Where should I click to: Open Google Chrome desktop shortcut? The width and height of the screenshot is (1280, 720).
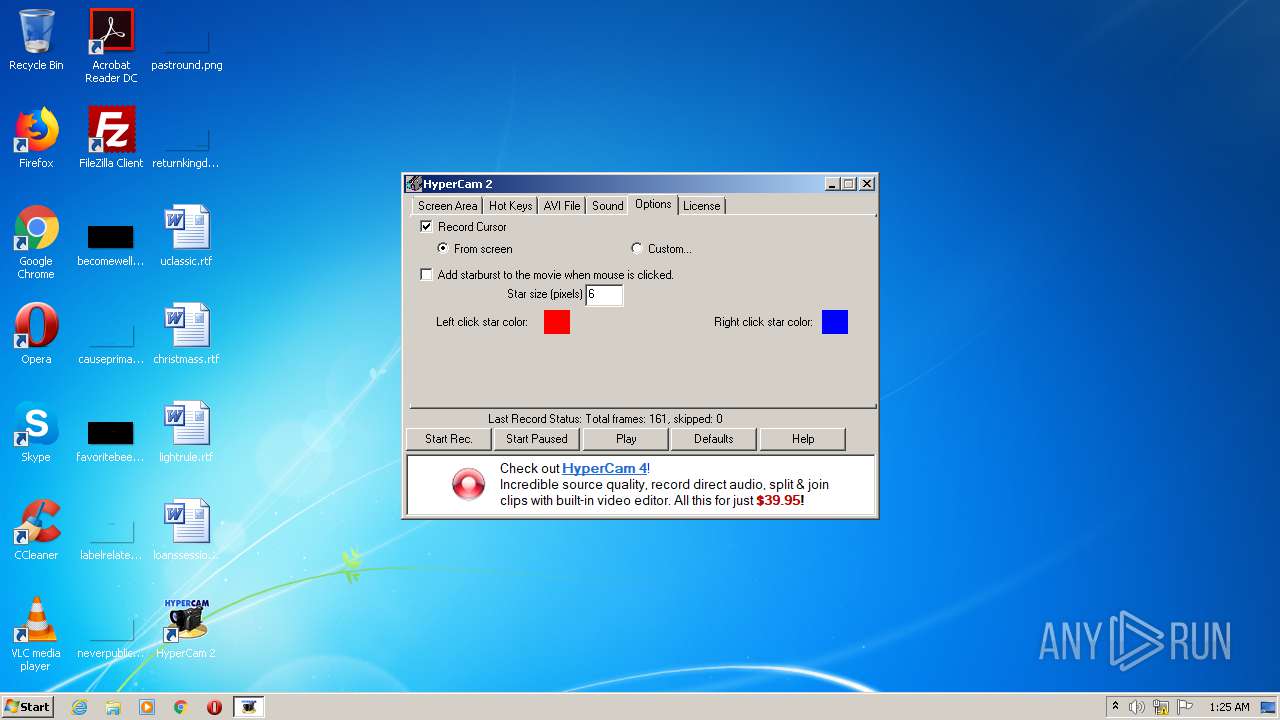coord(36,242)
